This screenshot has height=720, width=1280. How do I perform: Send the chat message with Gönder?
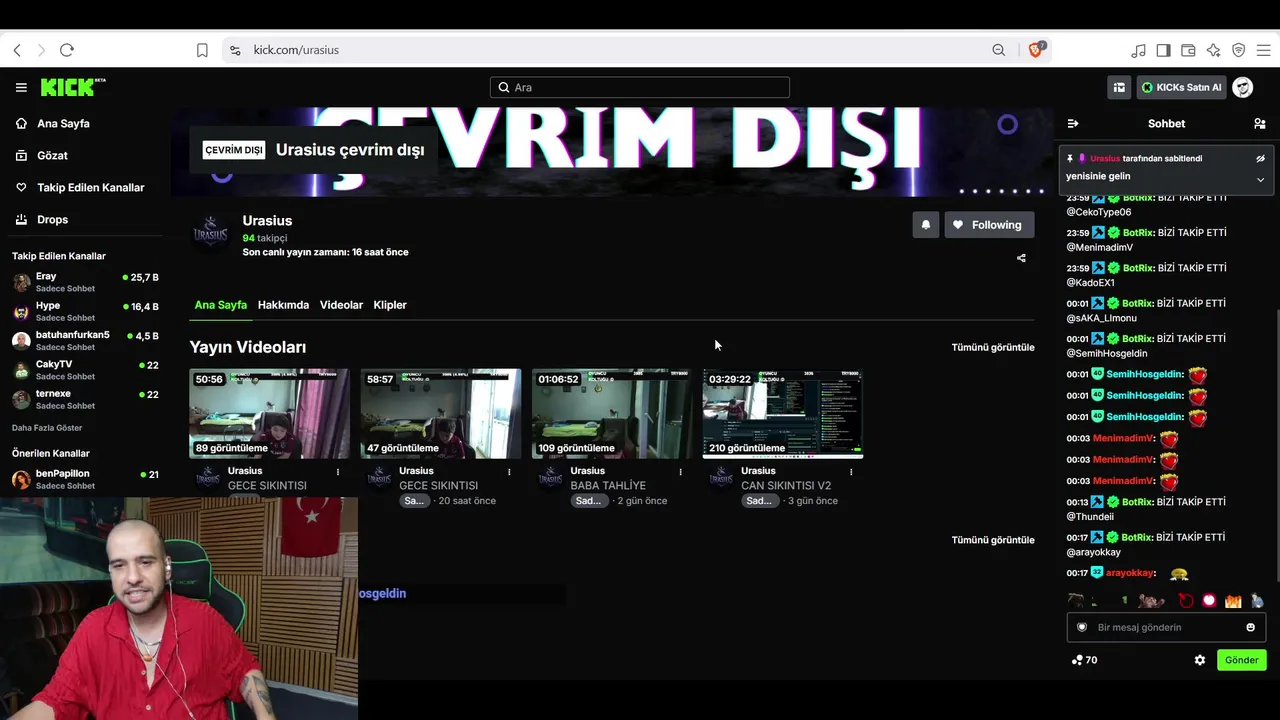click(1241, 660)
